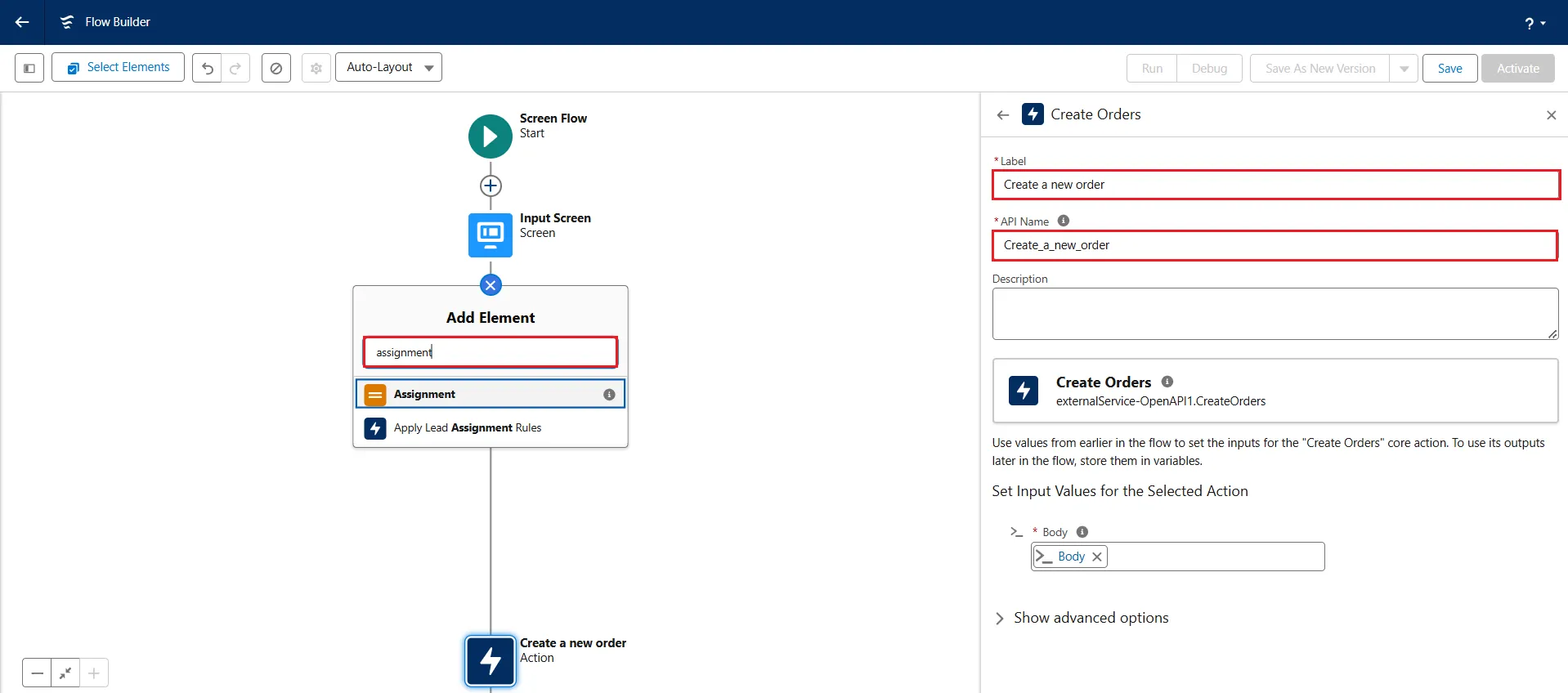Open the Save As New Version dropdown arrow
Image resolution: width=1568 pixels, height=693 pixels.
tap(1404, 69)
